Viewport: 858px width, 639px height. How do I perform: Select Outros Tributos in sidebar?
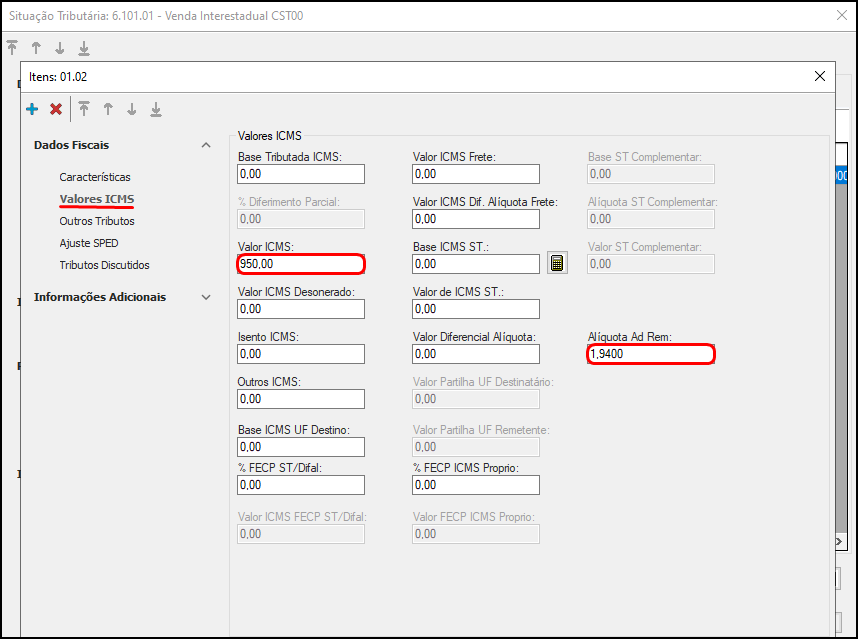[97, 221]
